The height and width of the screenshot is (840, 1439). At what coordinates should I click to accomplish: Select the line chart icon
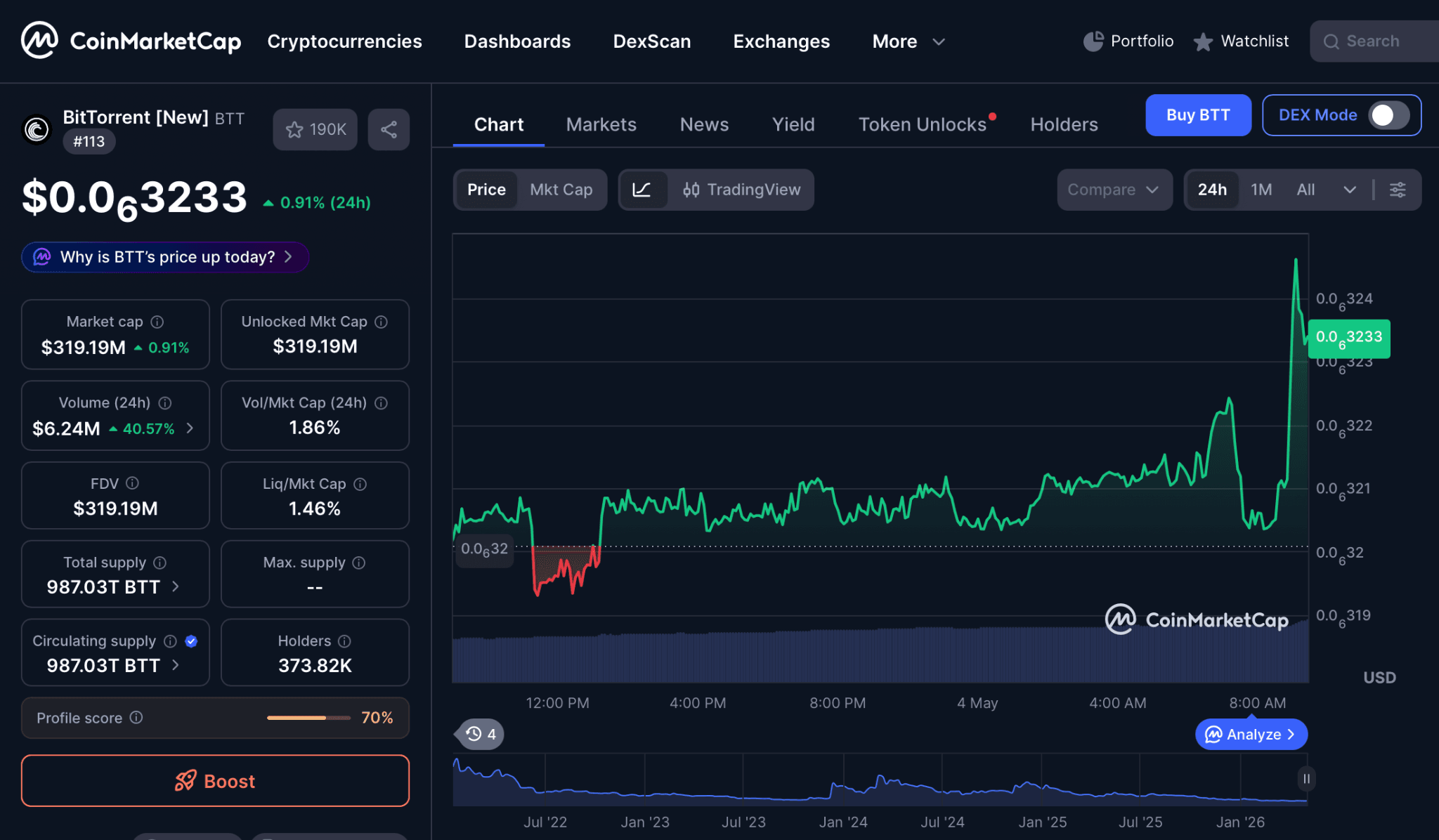pyautogui.click(x=642, y=190)
